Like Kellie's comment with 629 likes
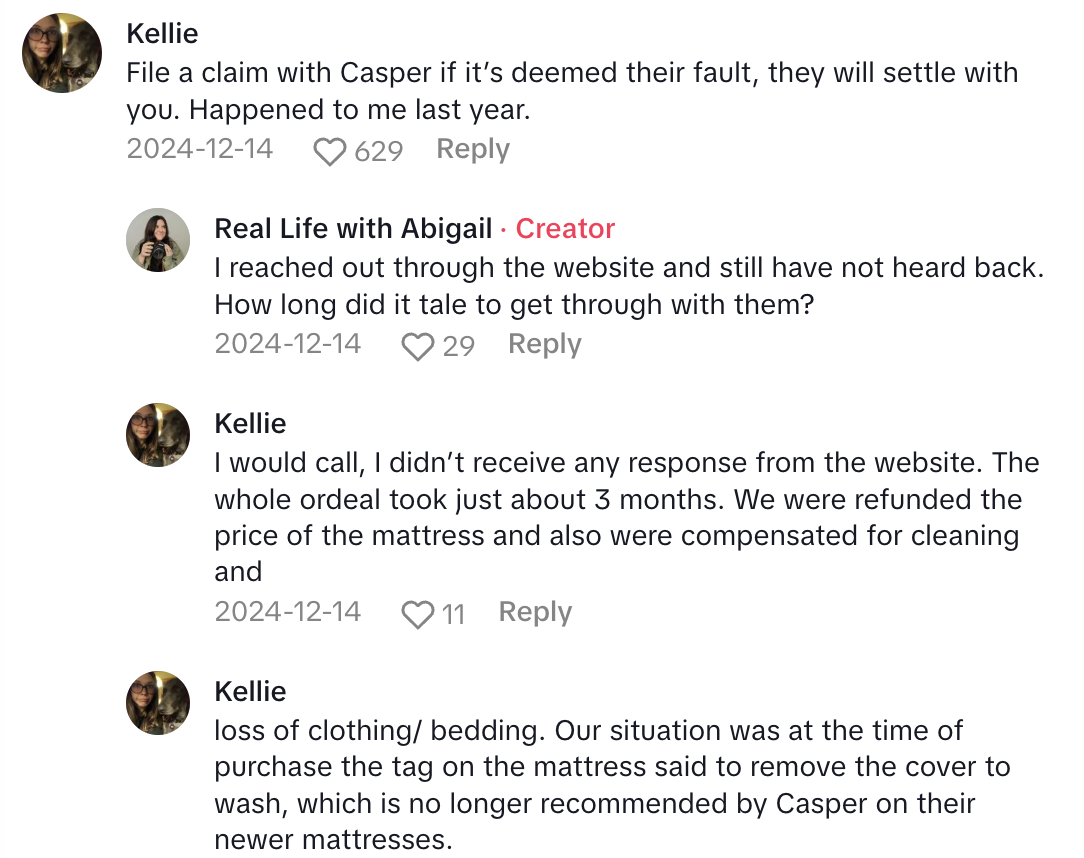This screenshot has width=1084, height=858. coord(329,151)
